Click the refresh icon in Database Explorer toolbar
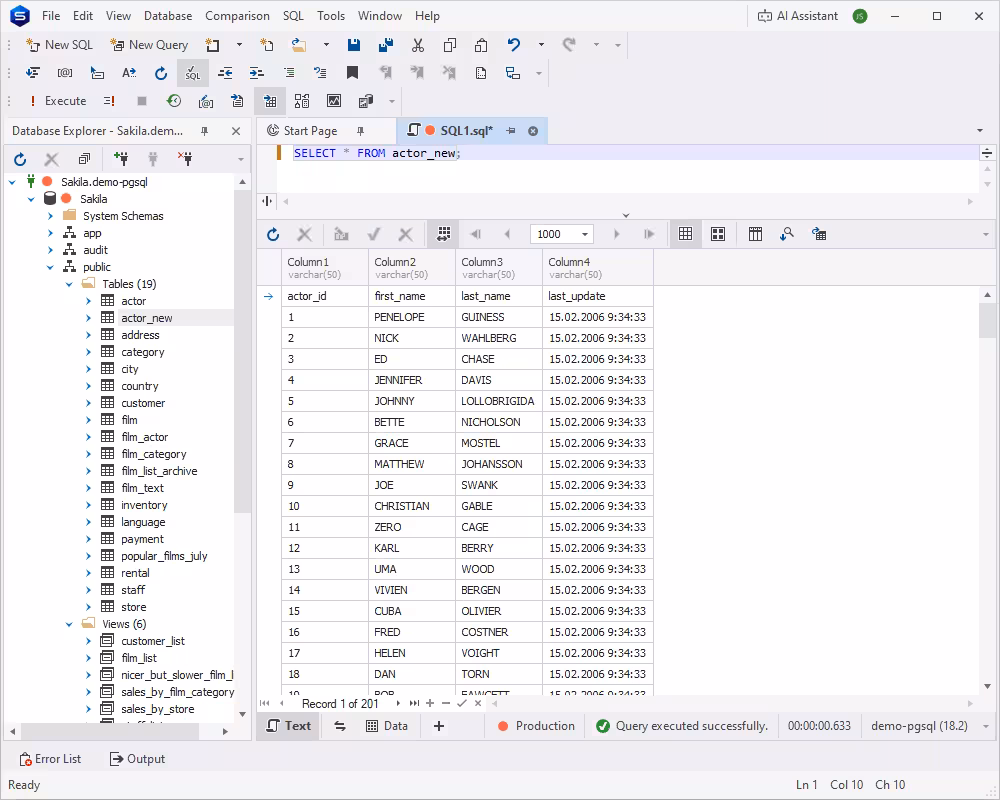Image resolution: width=1000 pixels, height=800 pixels. tap(20, 159)
